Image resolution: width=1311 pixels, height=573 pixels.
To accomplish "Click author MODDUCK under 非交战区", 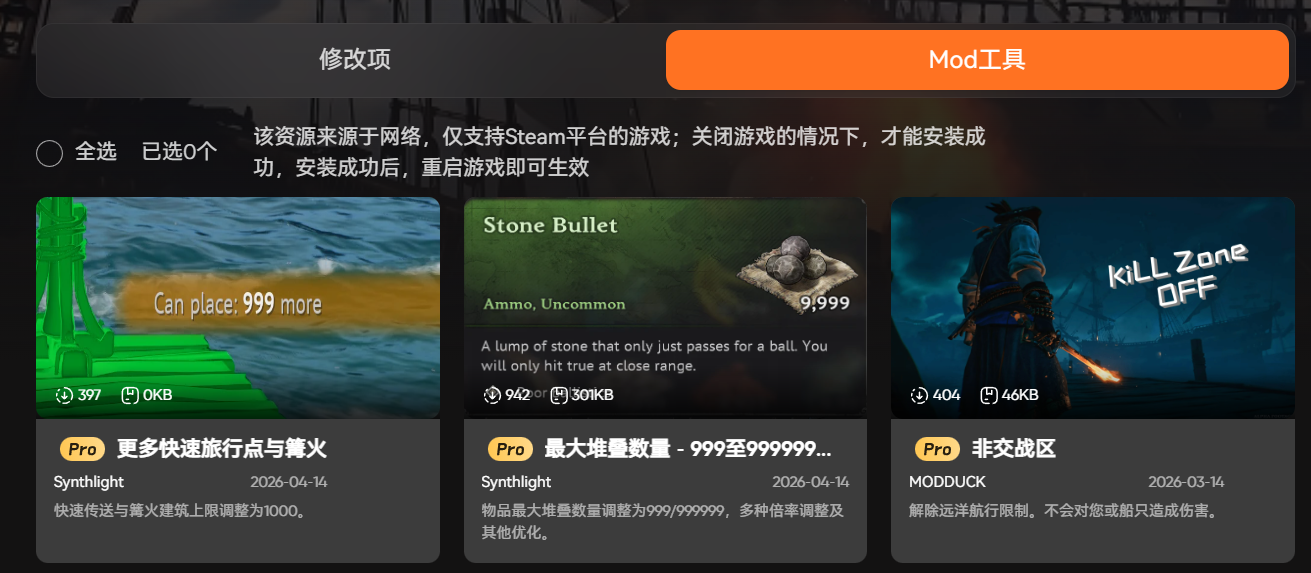I will coord(947,482).
